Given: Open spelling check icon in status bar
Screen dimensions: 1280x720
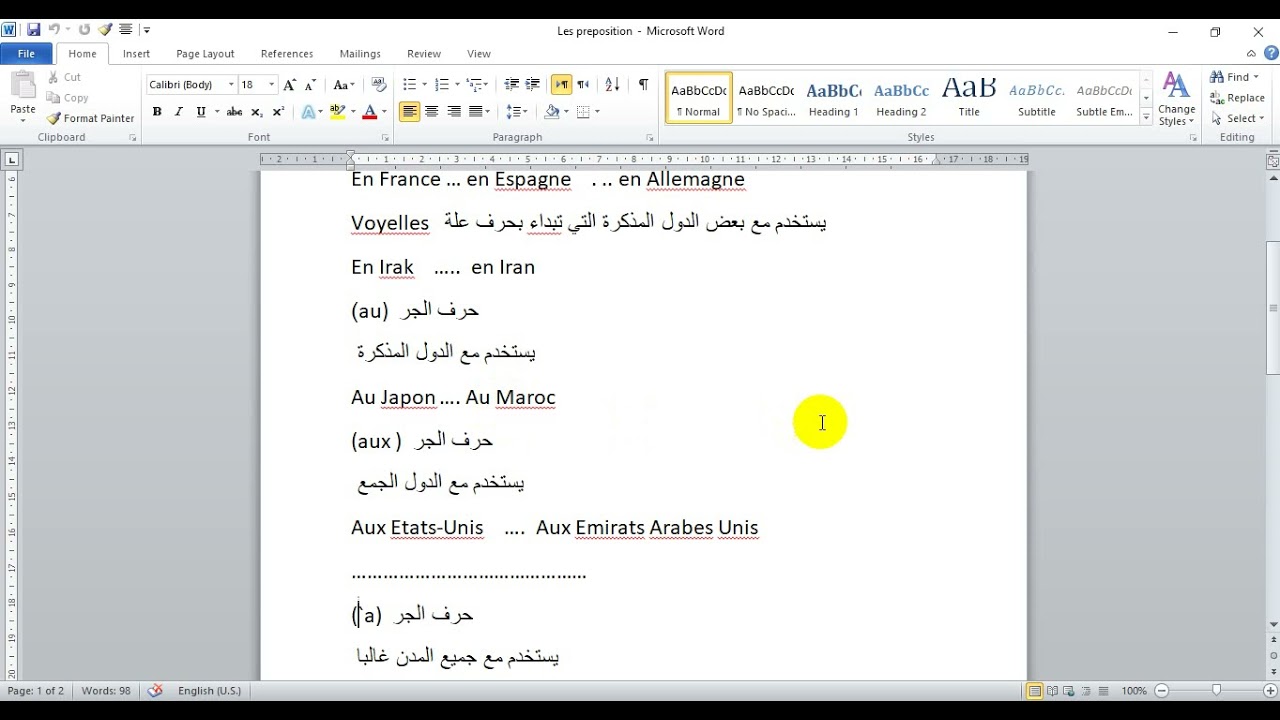Looking at the screenshot, I should click(155, 691).
